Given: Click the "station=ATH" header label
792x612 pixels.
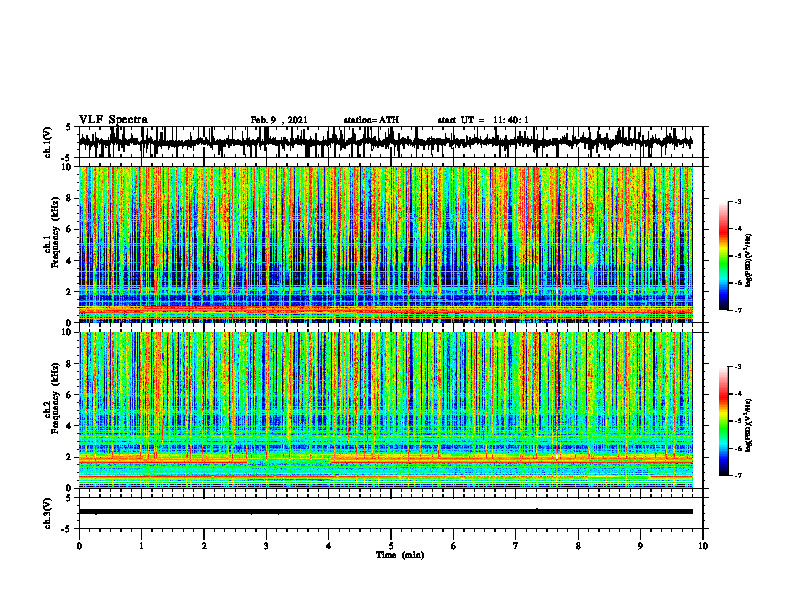Looking at the screenshot, I should coord(371,120).
